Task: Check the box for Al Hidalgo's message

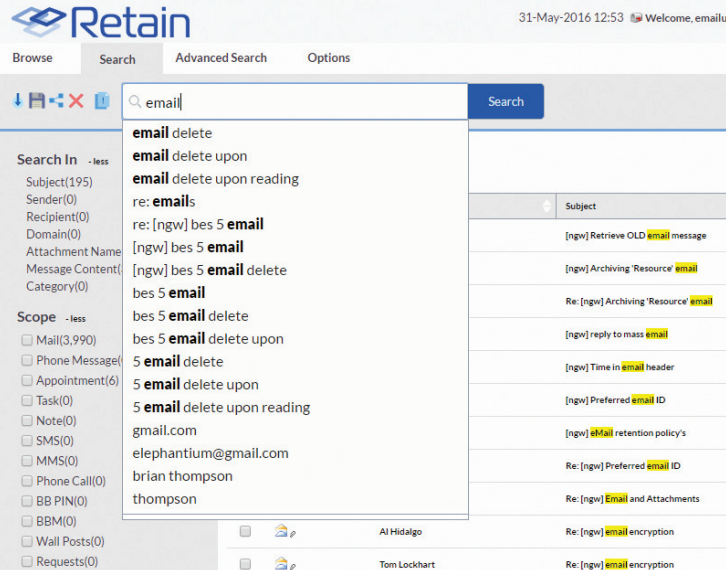Action: coord(245,531)
